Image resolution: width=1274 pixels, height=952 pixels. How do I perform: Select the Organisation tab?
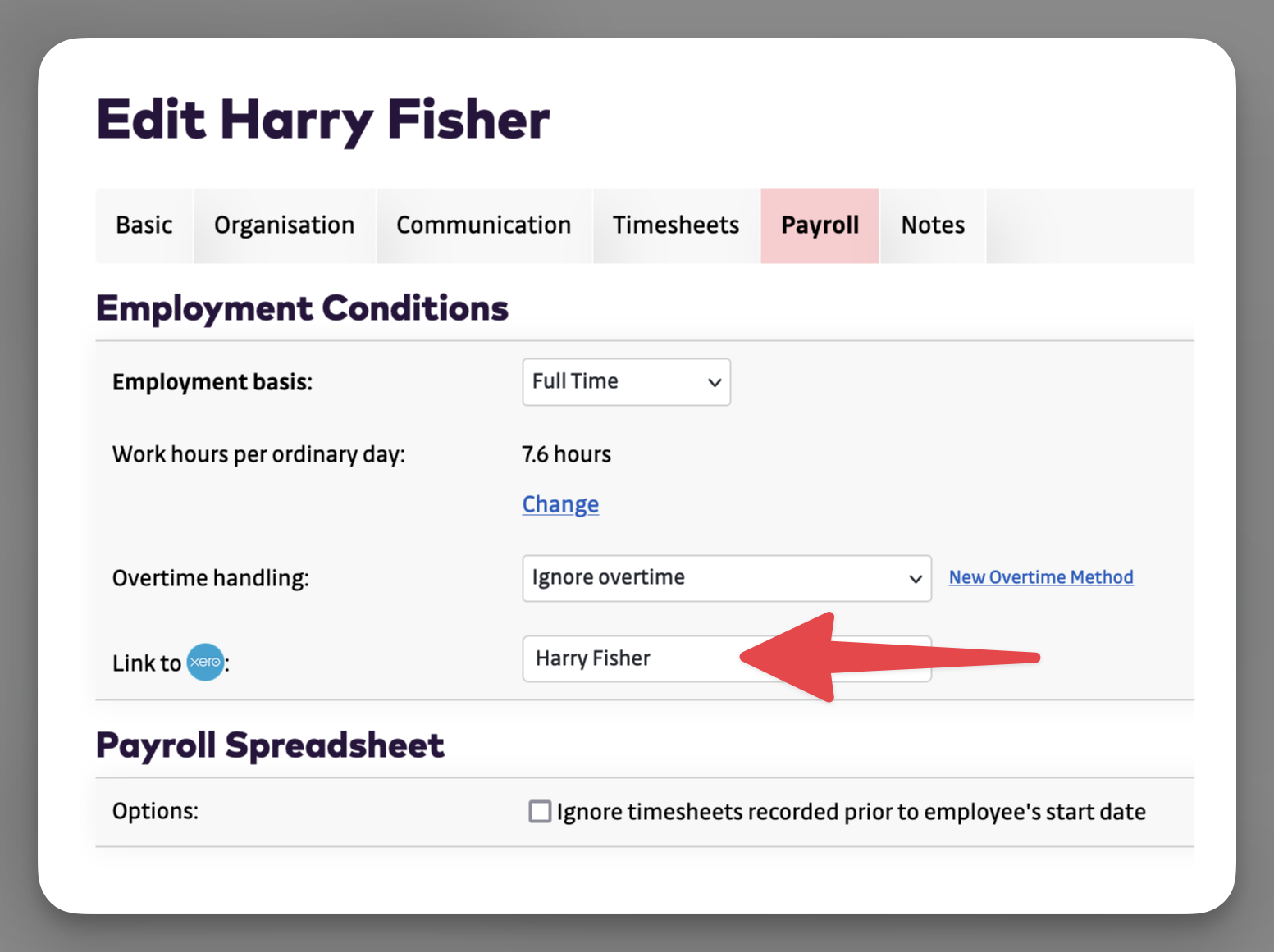point(284,225)
